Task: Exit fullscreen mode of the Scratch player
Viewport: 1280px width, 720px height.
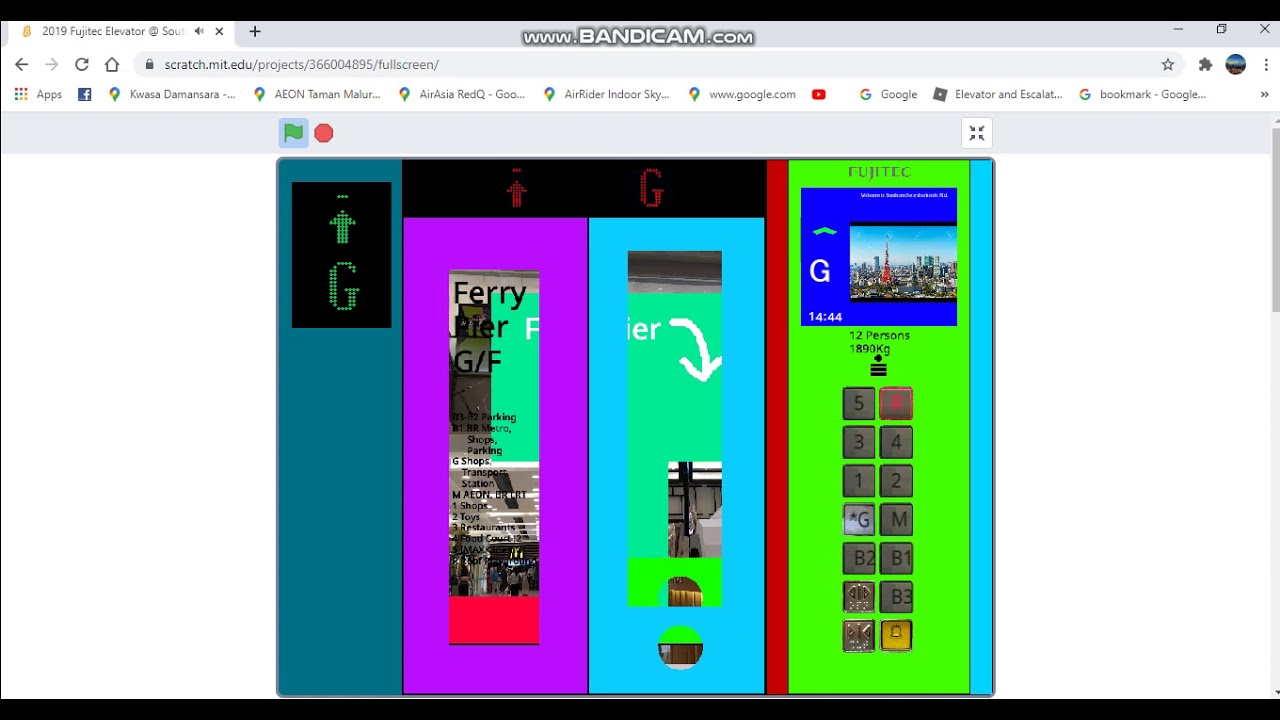Action: (x=977, y=133)
